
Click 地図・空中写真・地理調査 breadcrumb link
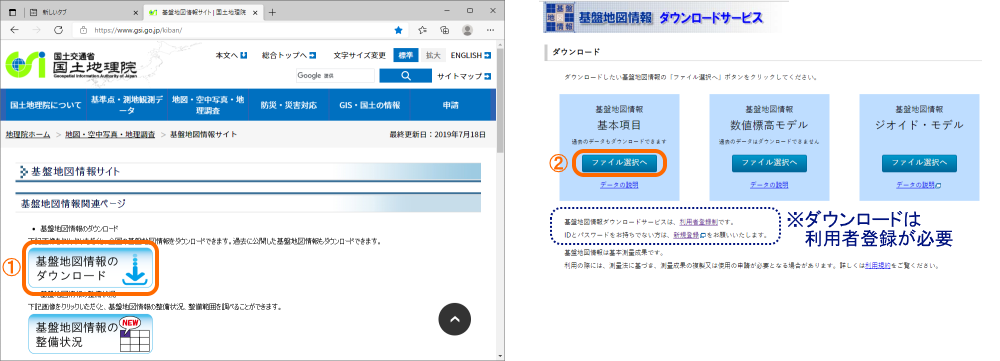[x=110, y=135]
